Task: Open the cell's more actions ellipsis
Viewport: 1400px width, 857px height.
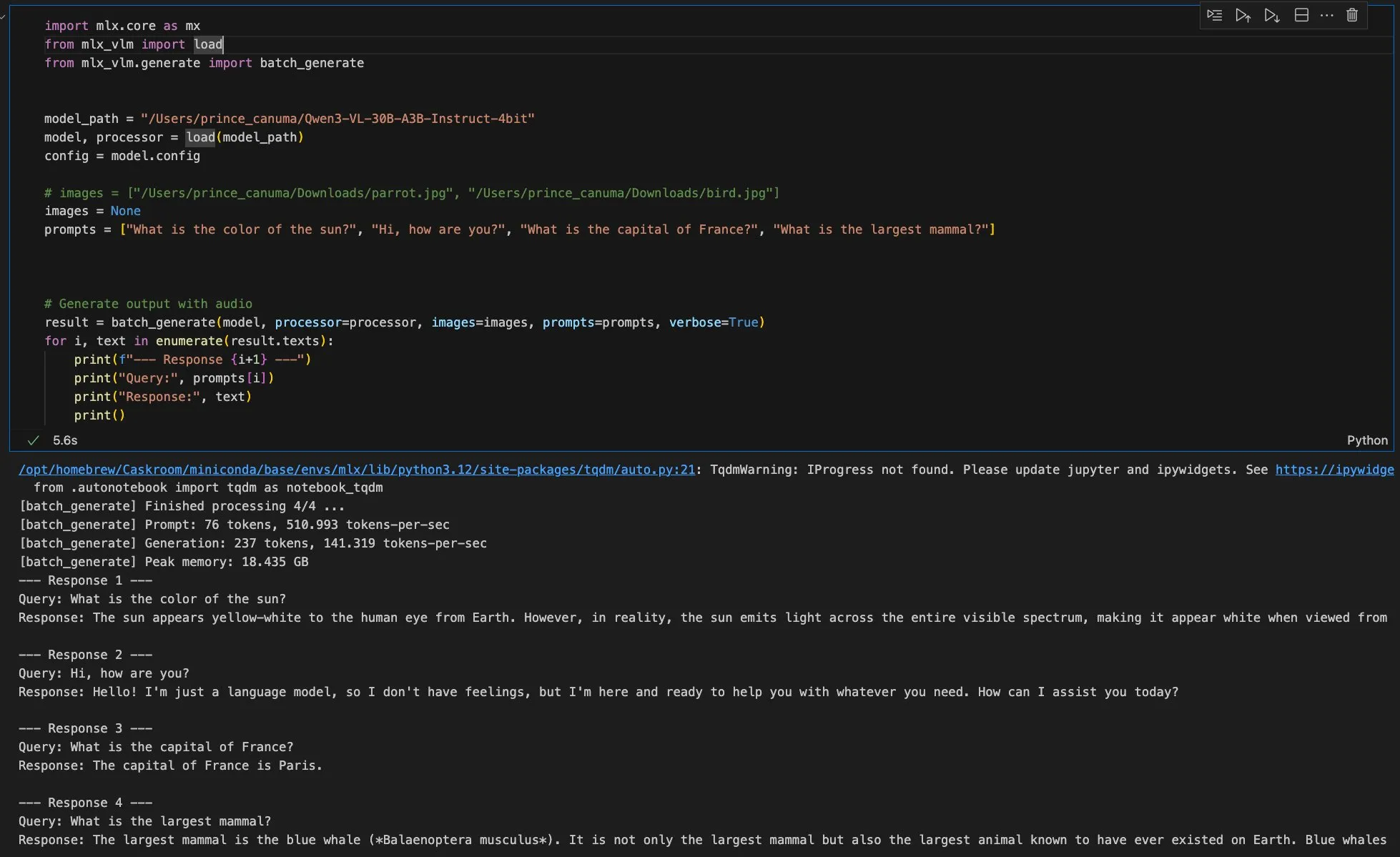Action: point(1327,15)
